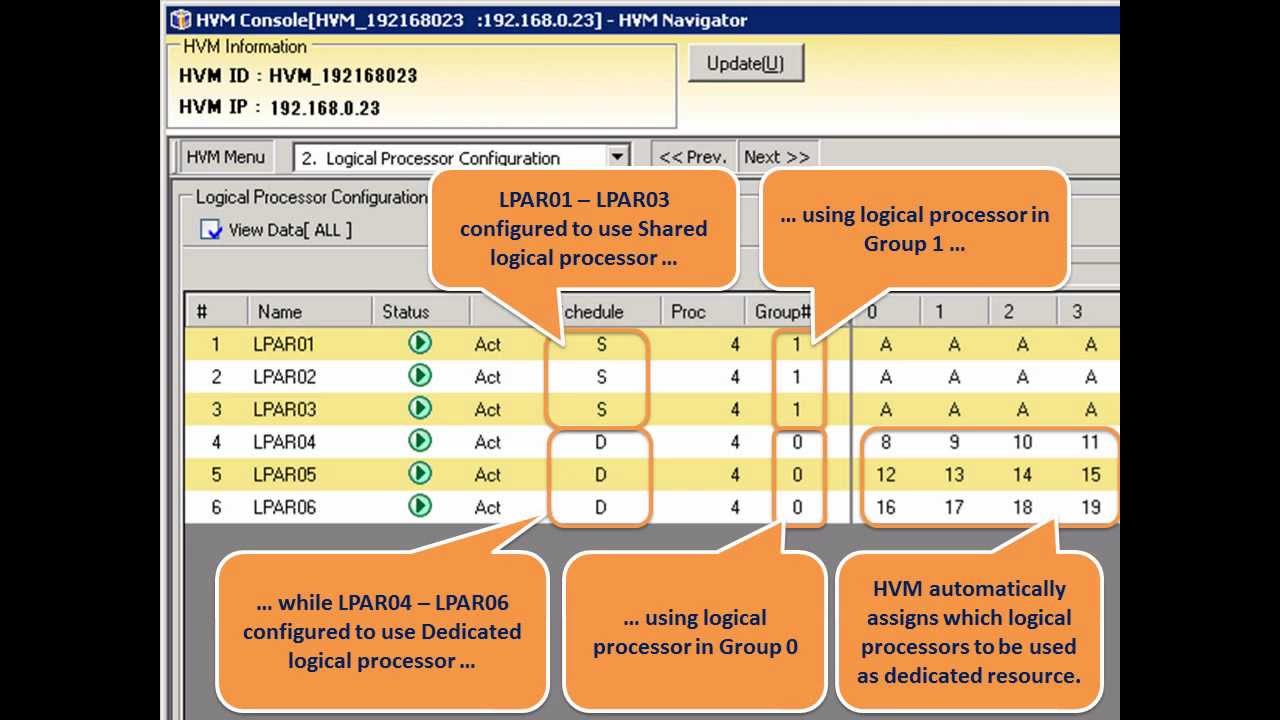
Task: Click processor cell 11 in LPAR04 row
Action: point(1090,442)
